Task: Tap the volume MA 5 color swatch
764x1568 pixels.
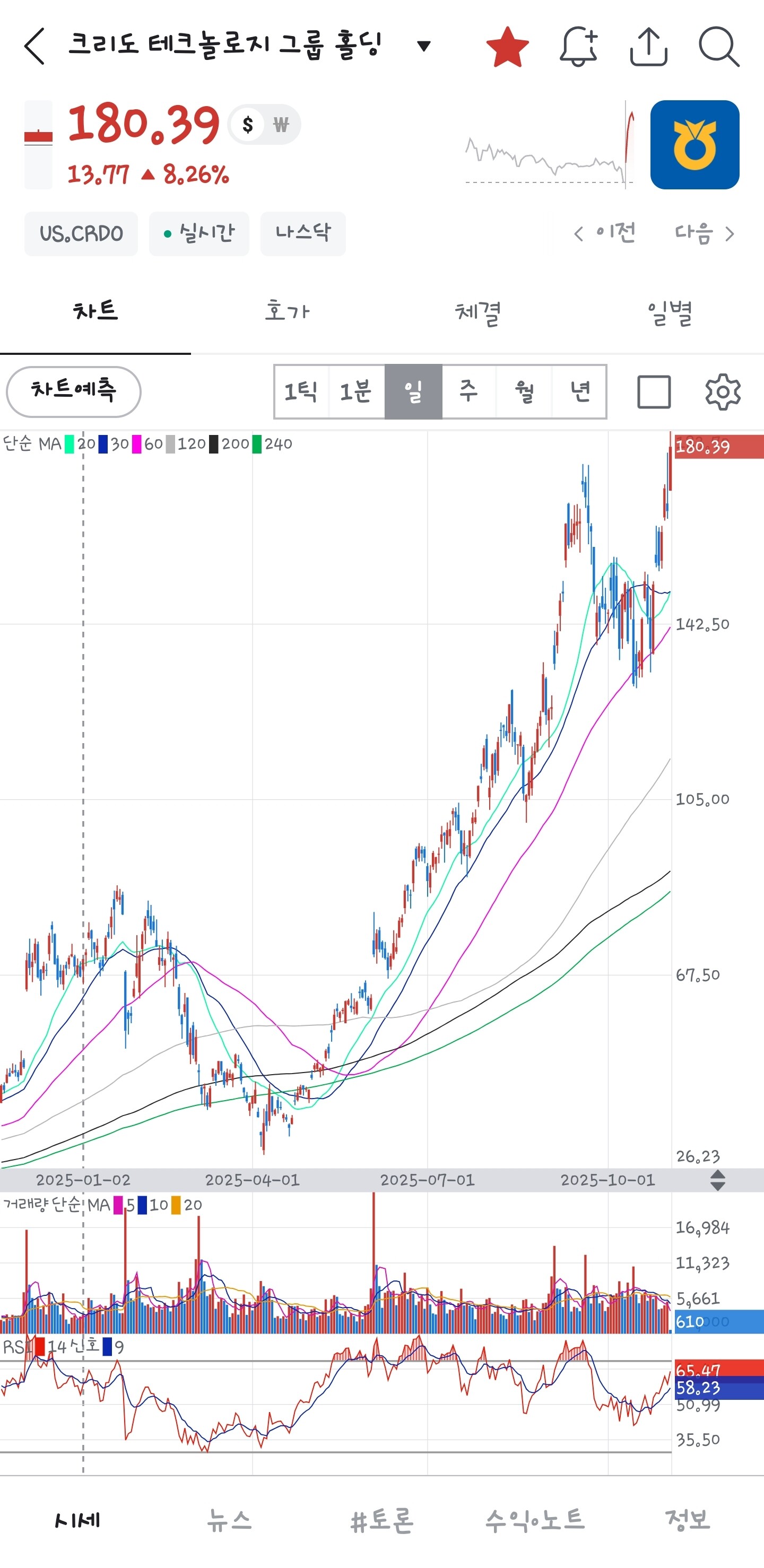Action: tap(118, 1205)
